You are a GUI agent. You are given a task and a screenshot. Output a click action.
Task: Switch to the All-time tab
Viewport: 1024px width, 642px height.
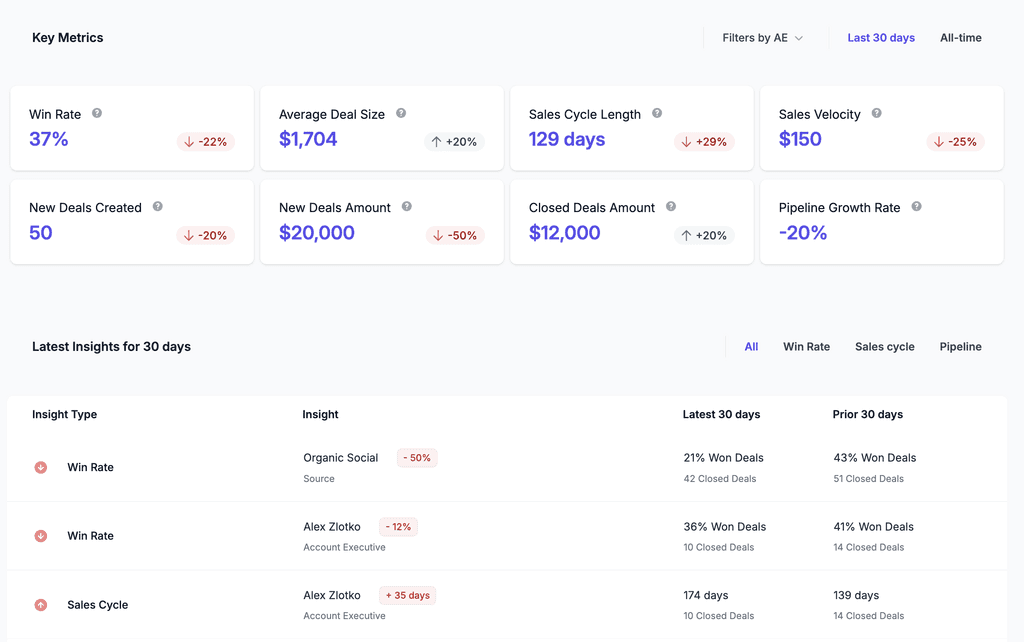click(960, 37)
